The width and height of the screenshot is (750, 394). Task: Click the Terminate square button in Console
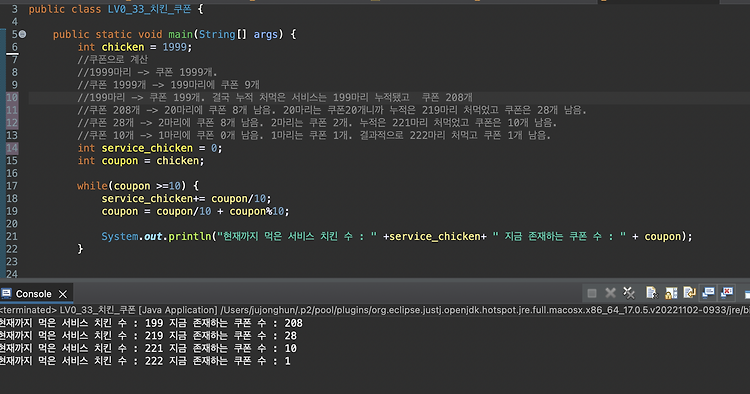coord(592,293)
